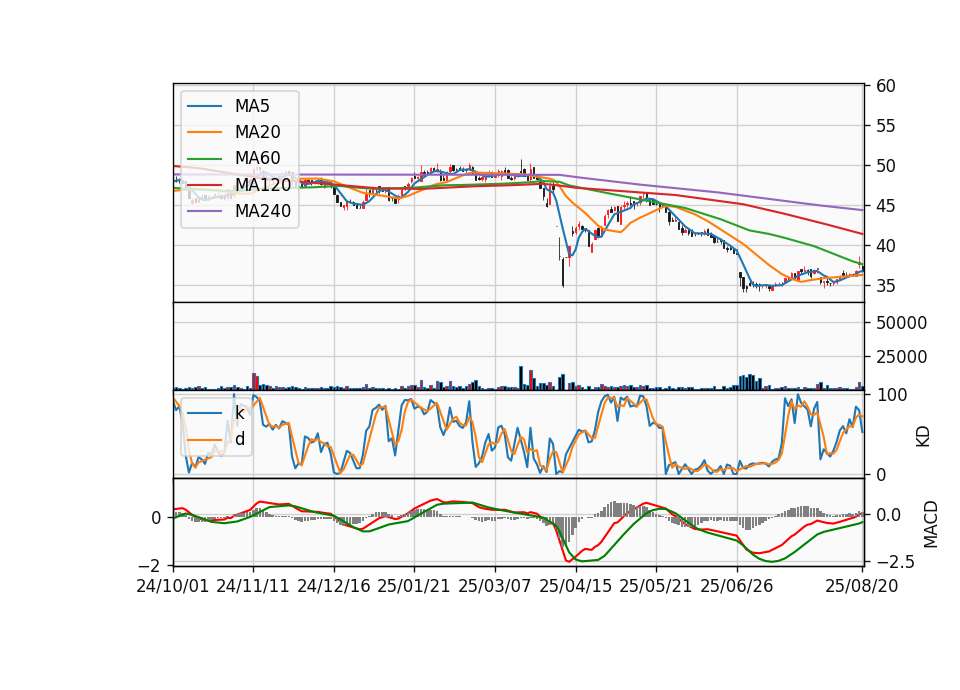Click the 'd' legend label in KD panel
960x690 pixels.
click(x=240, y=439)
